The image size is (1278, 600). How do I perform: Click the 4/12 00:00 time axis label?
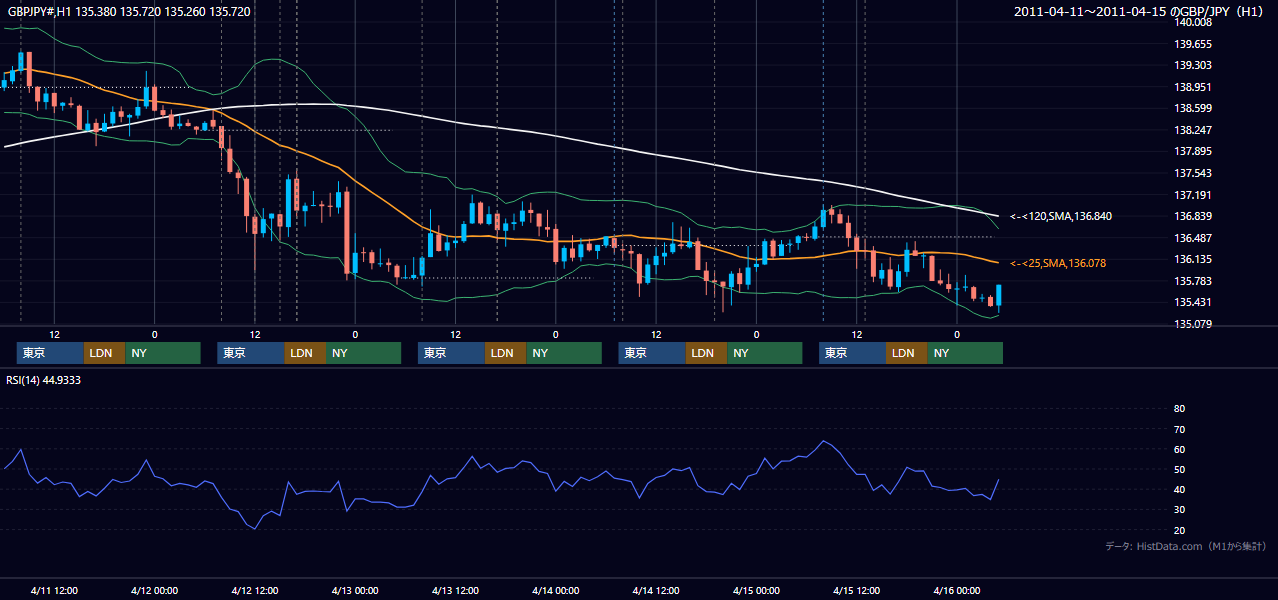pyautogui.click(x=154, y=590)
